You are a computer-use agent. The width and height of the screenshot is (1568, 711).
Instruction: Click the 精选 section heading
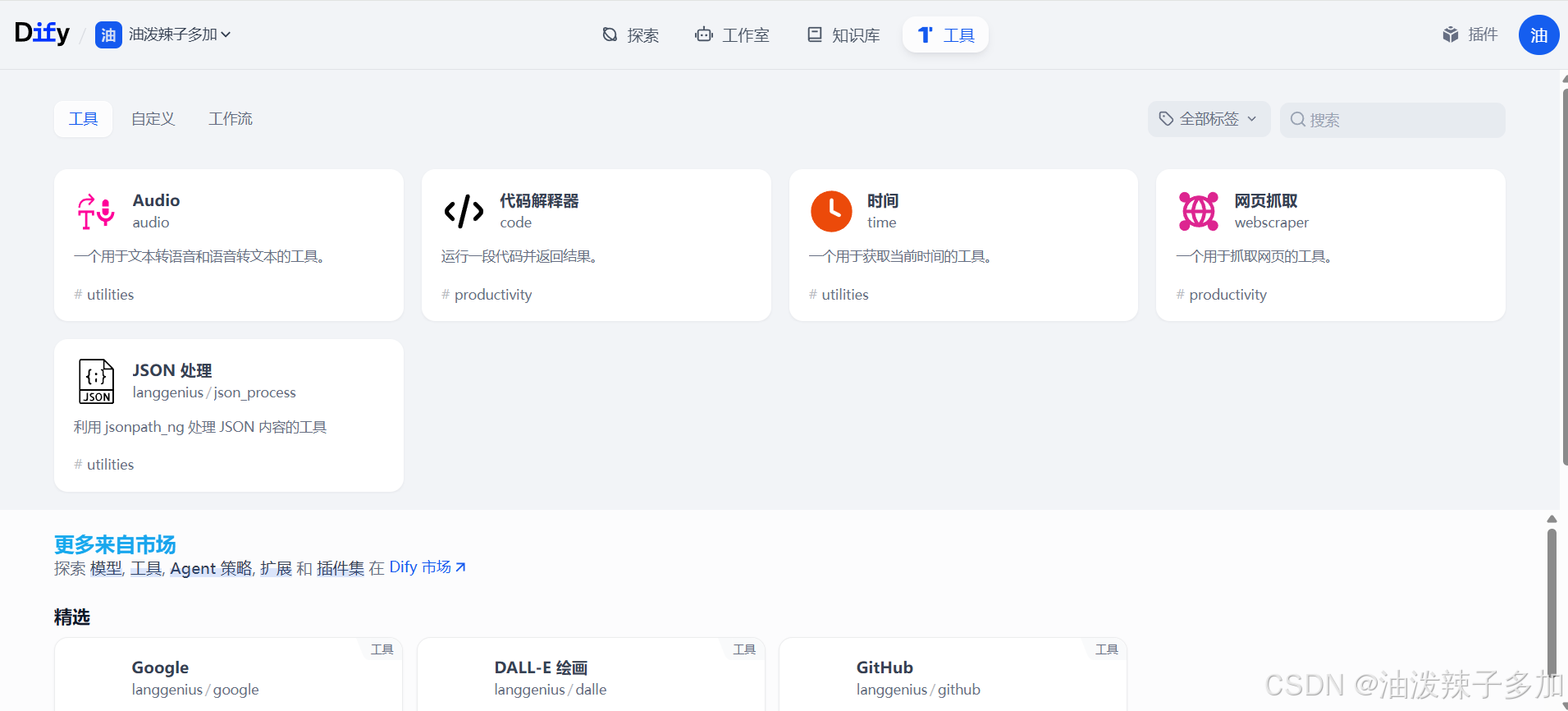click(x=72, y=617)
